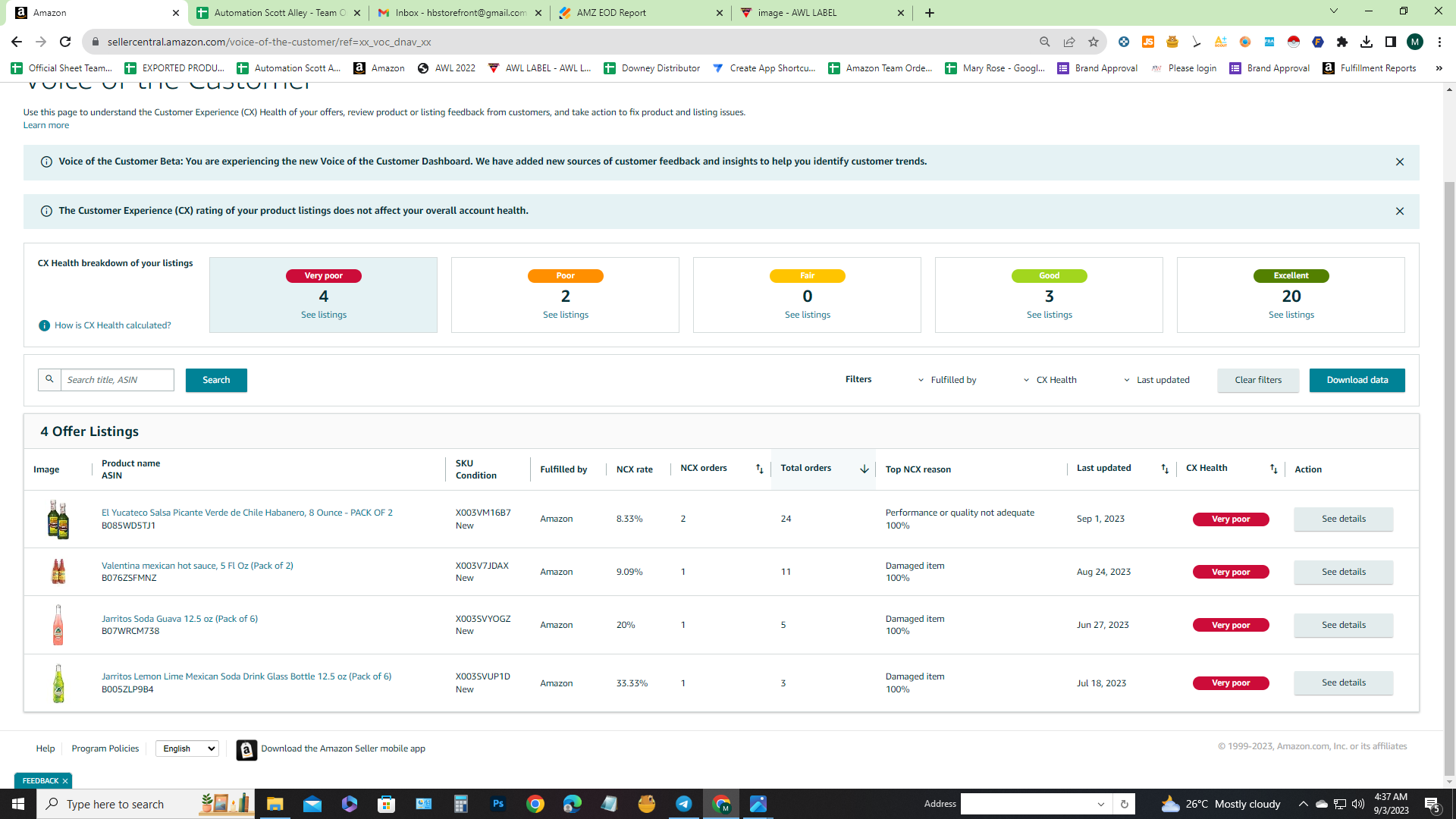This screenshot has width=1456, height=819.
Task: Share this page from the address bar
Action: [1068, 42]
